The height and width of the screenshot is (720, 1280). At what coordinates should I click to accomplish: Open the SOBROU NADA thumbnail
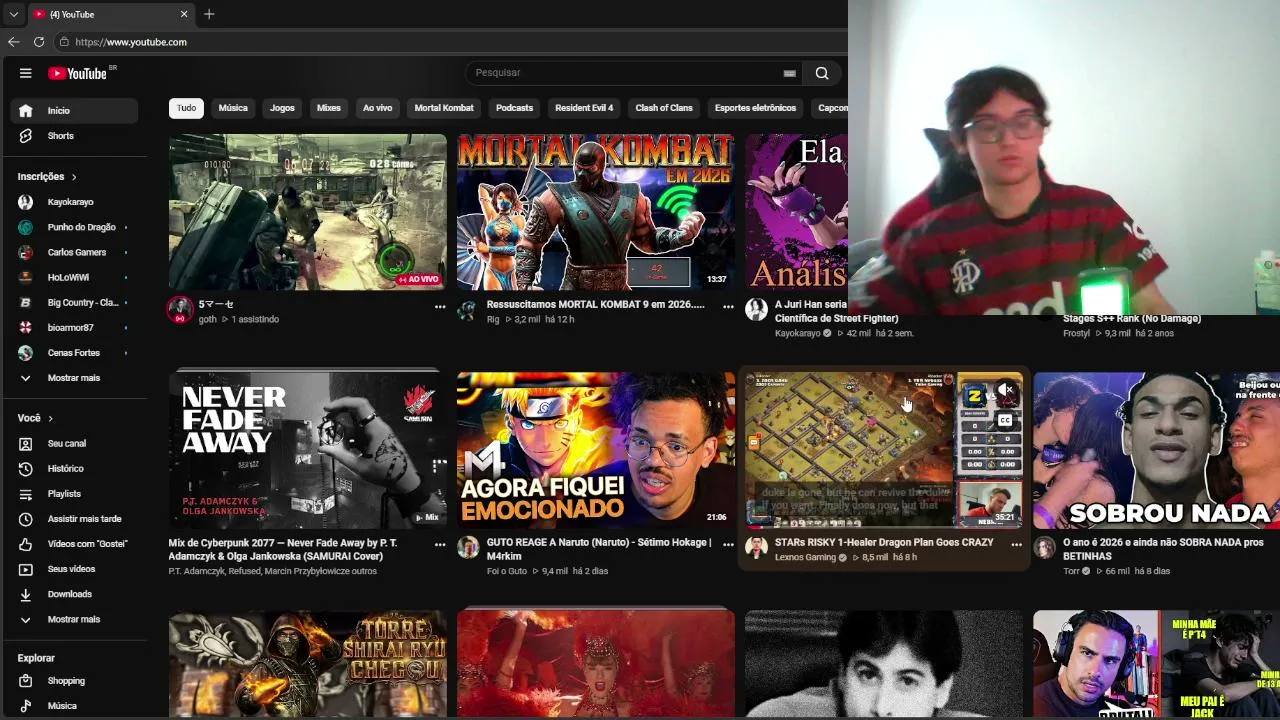coord(1156,450)
